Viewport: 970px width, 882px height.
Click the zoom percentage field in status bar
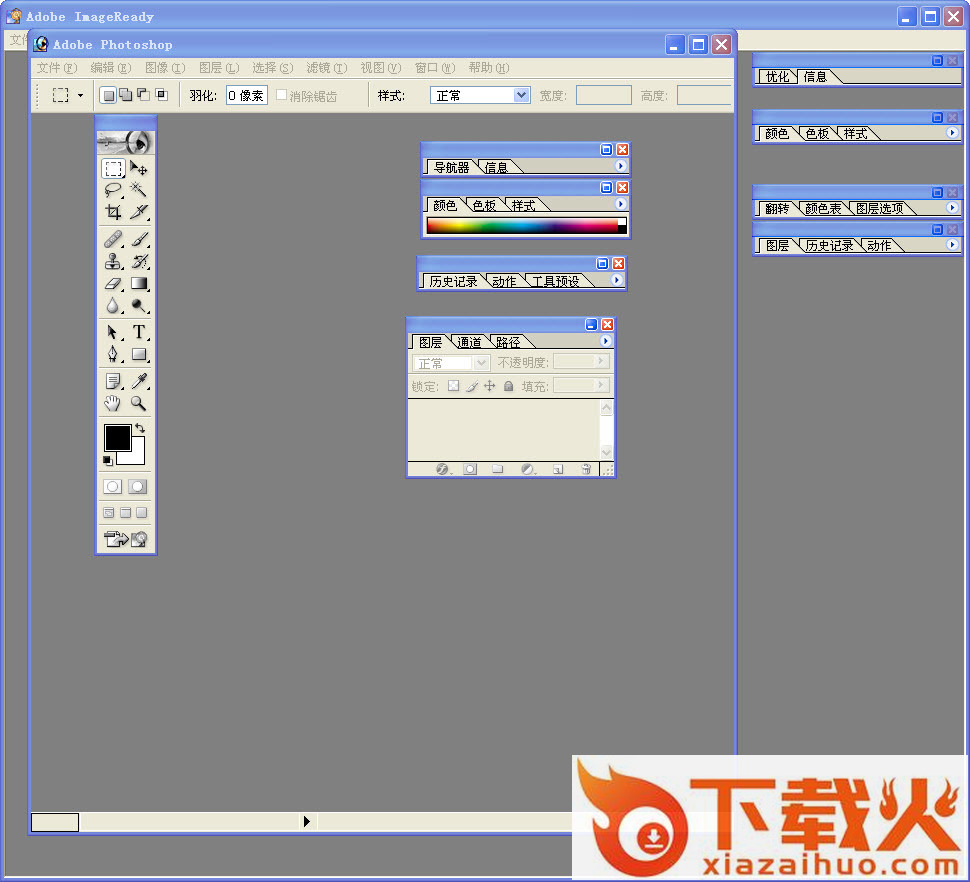(55, 822)
